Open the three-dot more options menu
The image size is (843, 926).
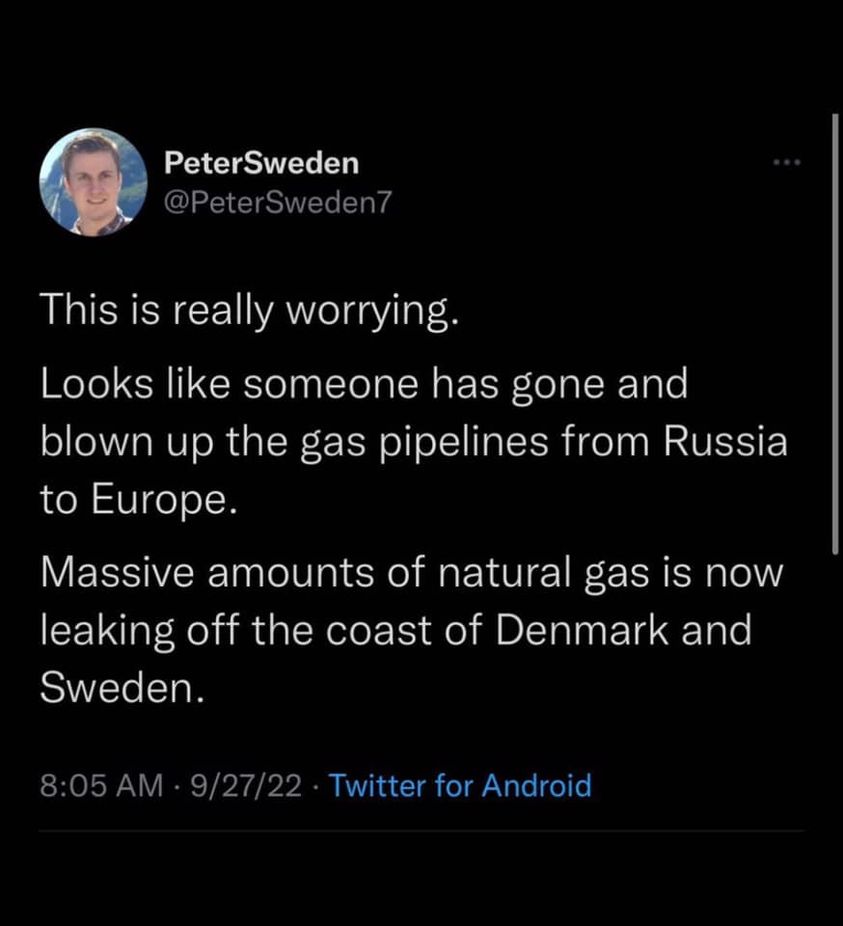coord(786,163)
